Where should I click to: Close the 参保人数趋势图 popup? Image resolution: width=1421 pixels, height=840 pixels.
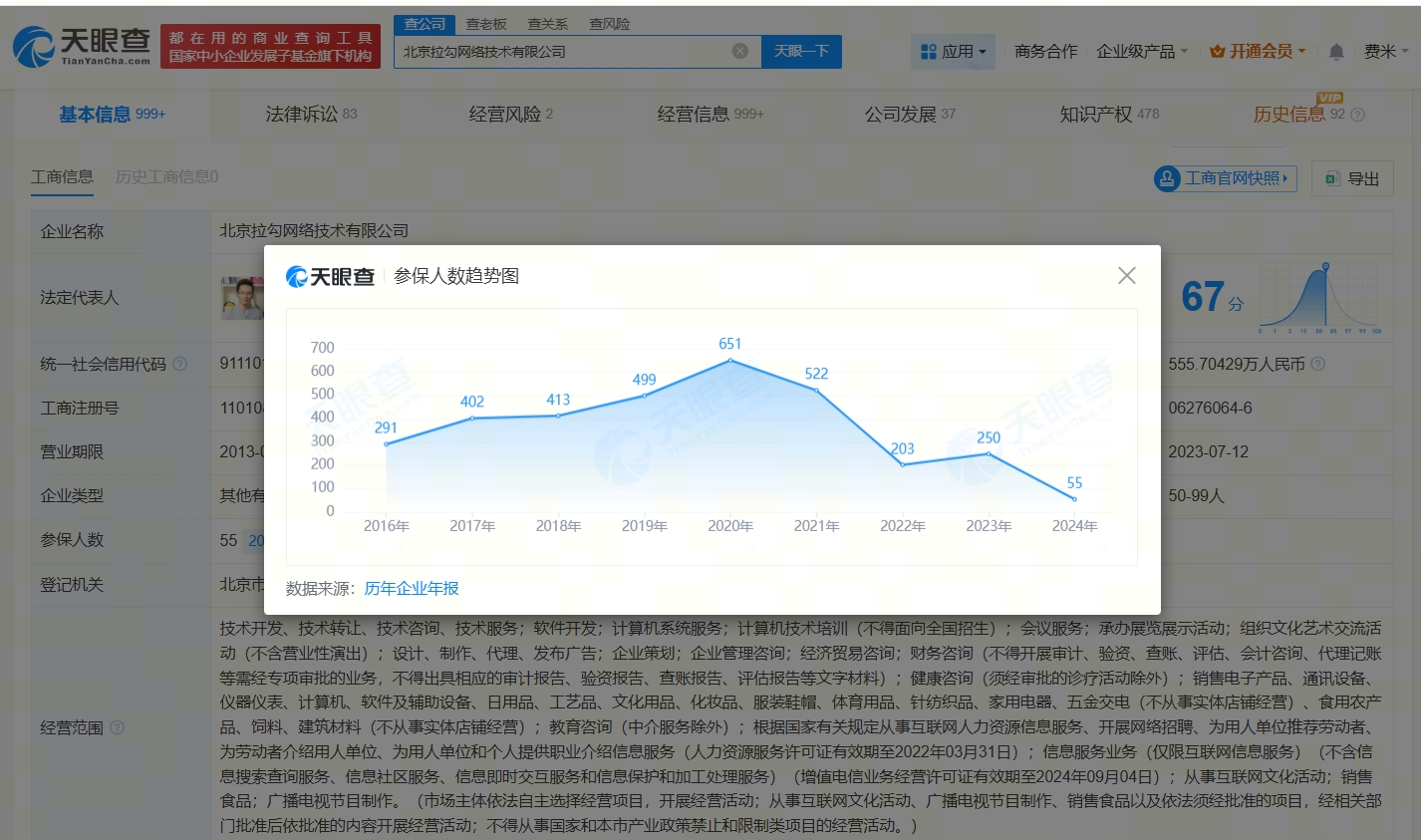coord(1127,275)
